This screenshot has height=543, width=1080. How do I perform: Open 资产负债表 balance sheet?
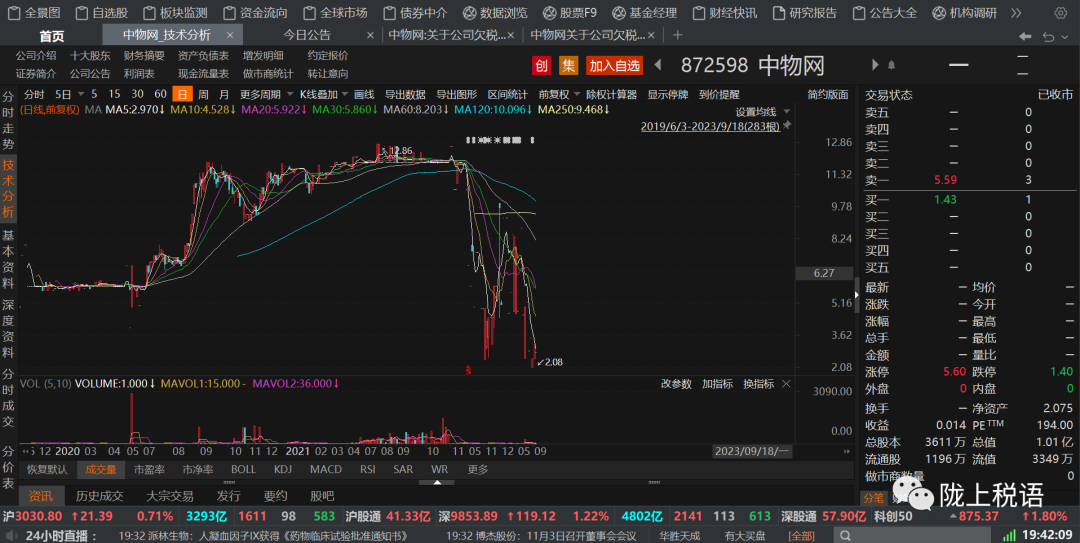point(203,56)
